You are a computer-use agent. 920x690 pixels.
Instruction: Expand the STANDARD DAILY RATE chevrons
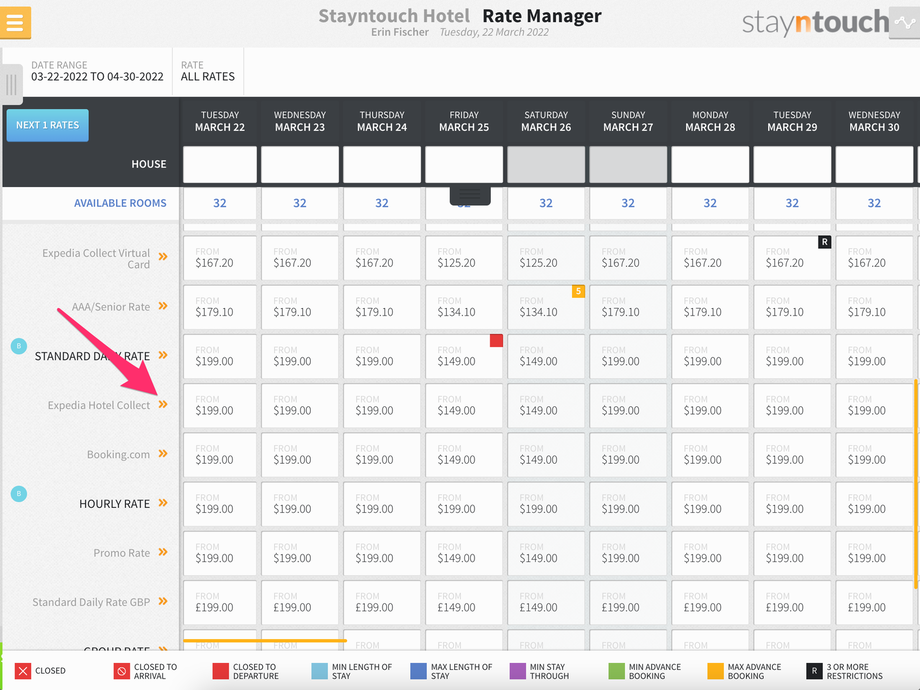(163, 355)
